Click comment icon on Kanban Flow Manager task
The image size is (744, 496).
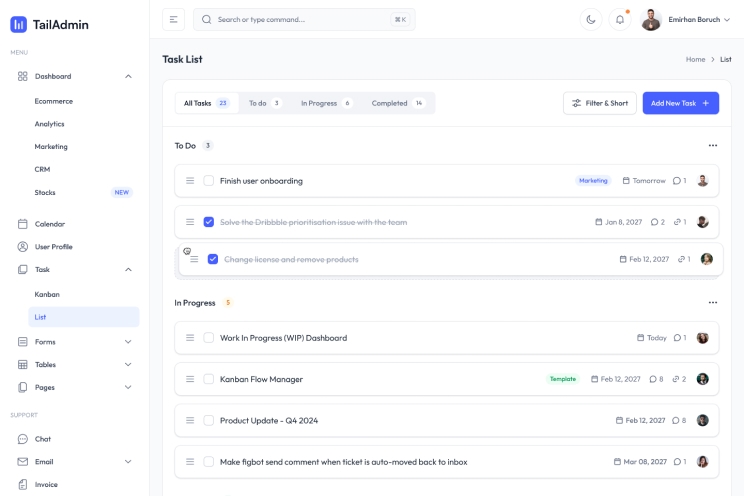coord(652,379)
